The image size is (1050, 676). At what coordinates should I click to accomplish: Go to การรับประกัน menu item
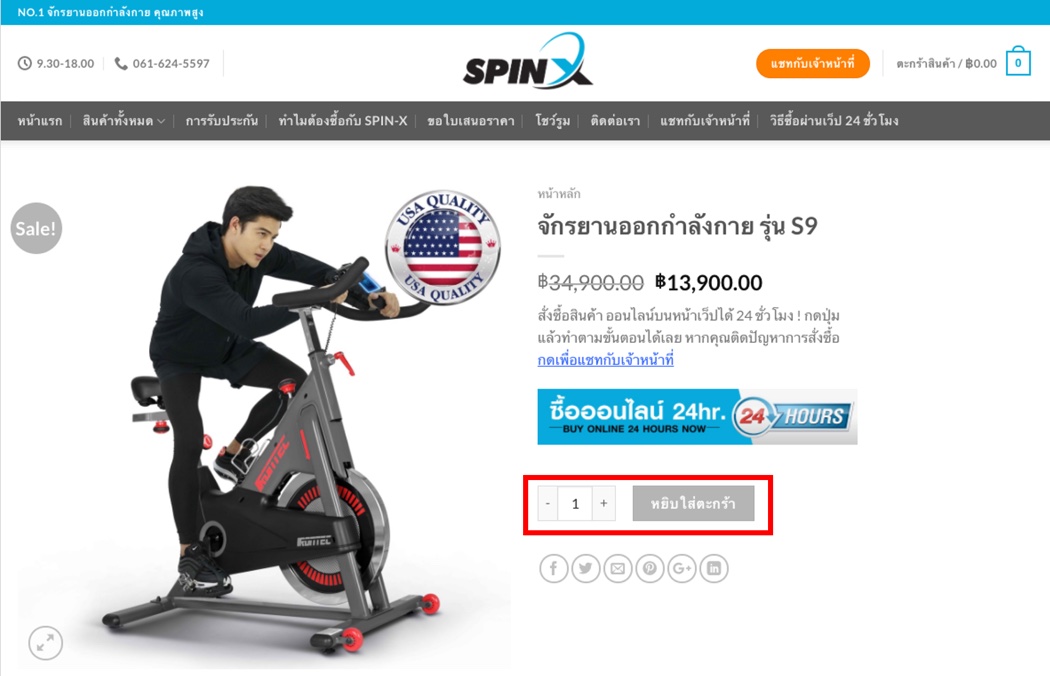click(x=222, y=121)
